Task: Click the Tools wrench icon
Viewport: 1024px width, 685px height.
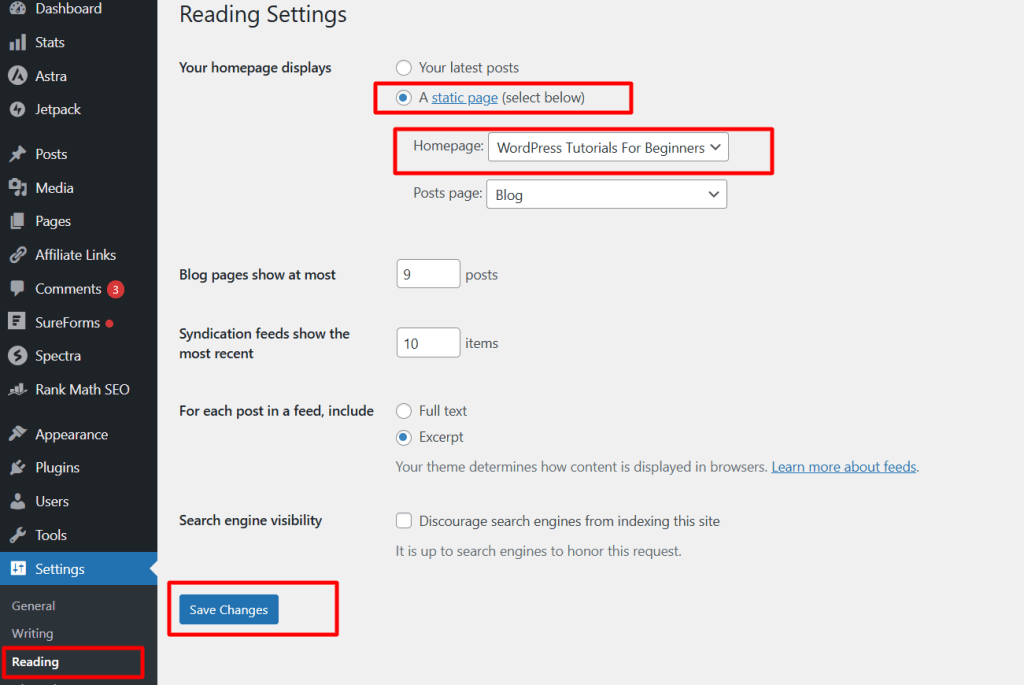Action: tap(17, 535)
